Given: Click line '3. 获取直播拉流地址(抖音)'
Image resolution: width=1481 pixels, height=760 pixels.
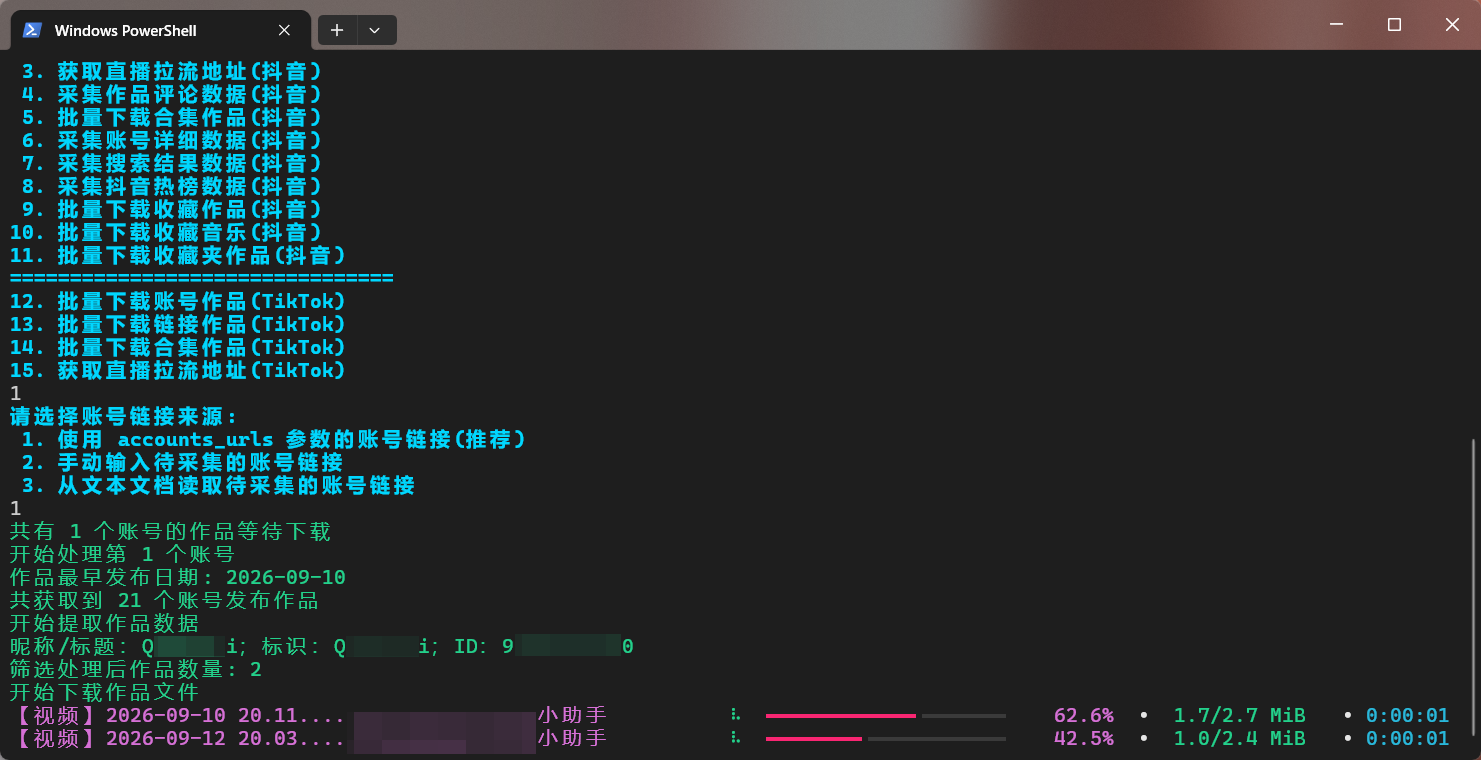Looking at the screenshot, I should point(171,71).
